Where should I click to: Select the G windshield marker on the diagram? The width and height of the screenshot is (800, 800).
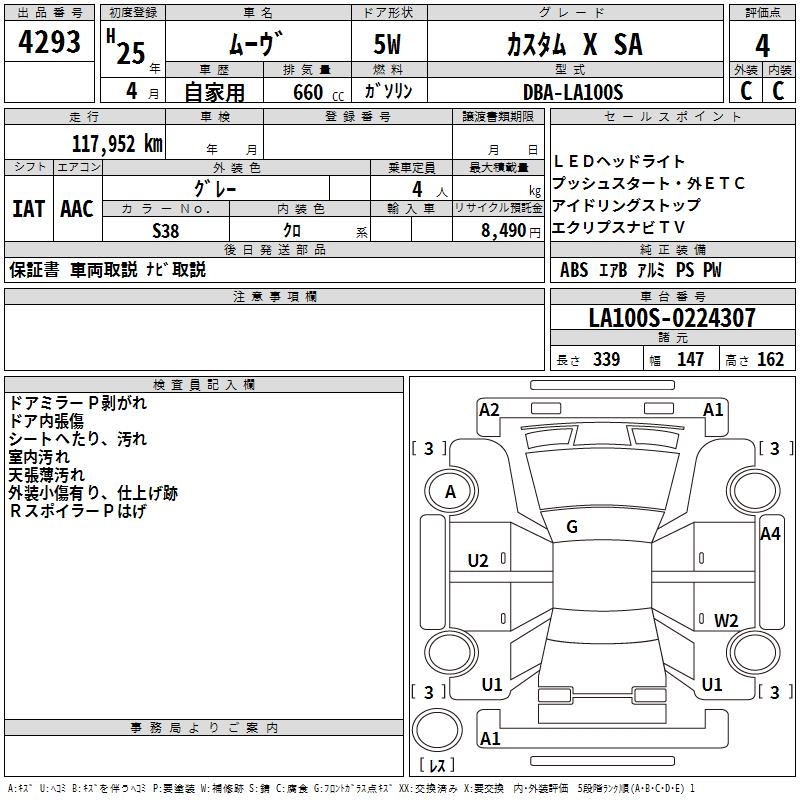coord(572,527)
